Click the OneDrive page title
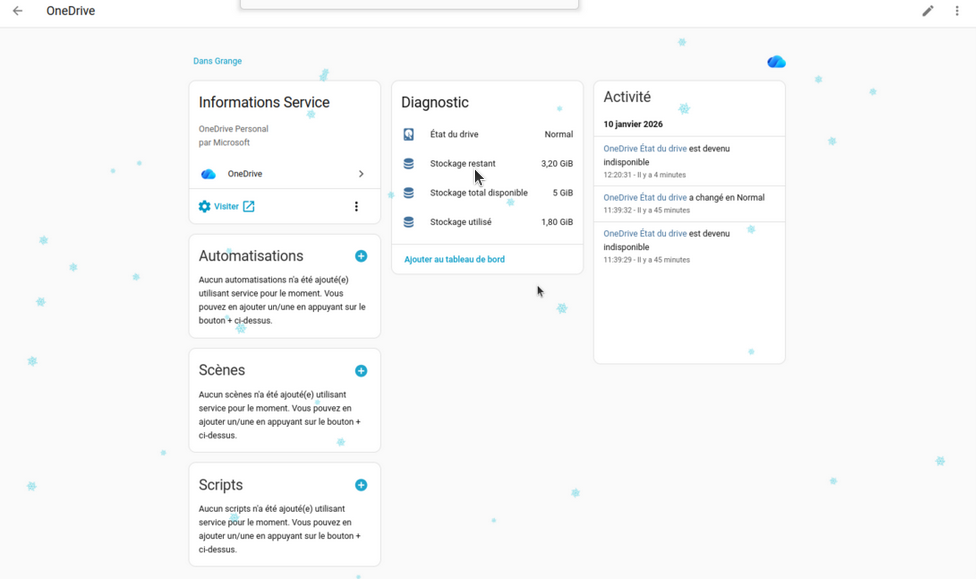976x579 pixels. click(x=70, y=11)
